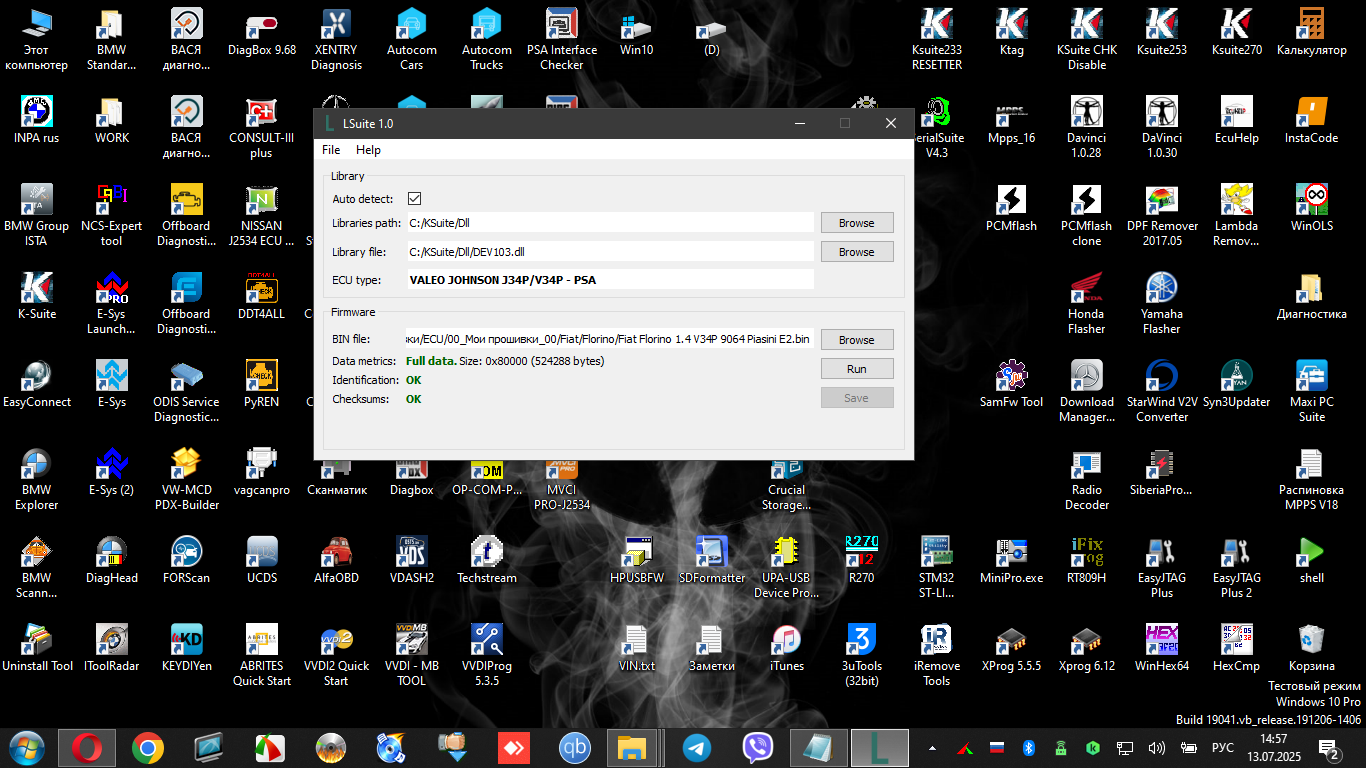Click the Libraries path input field

coord(610,223)
